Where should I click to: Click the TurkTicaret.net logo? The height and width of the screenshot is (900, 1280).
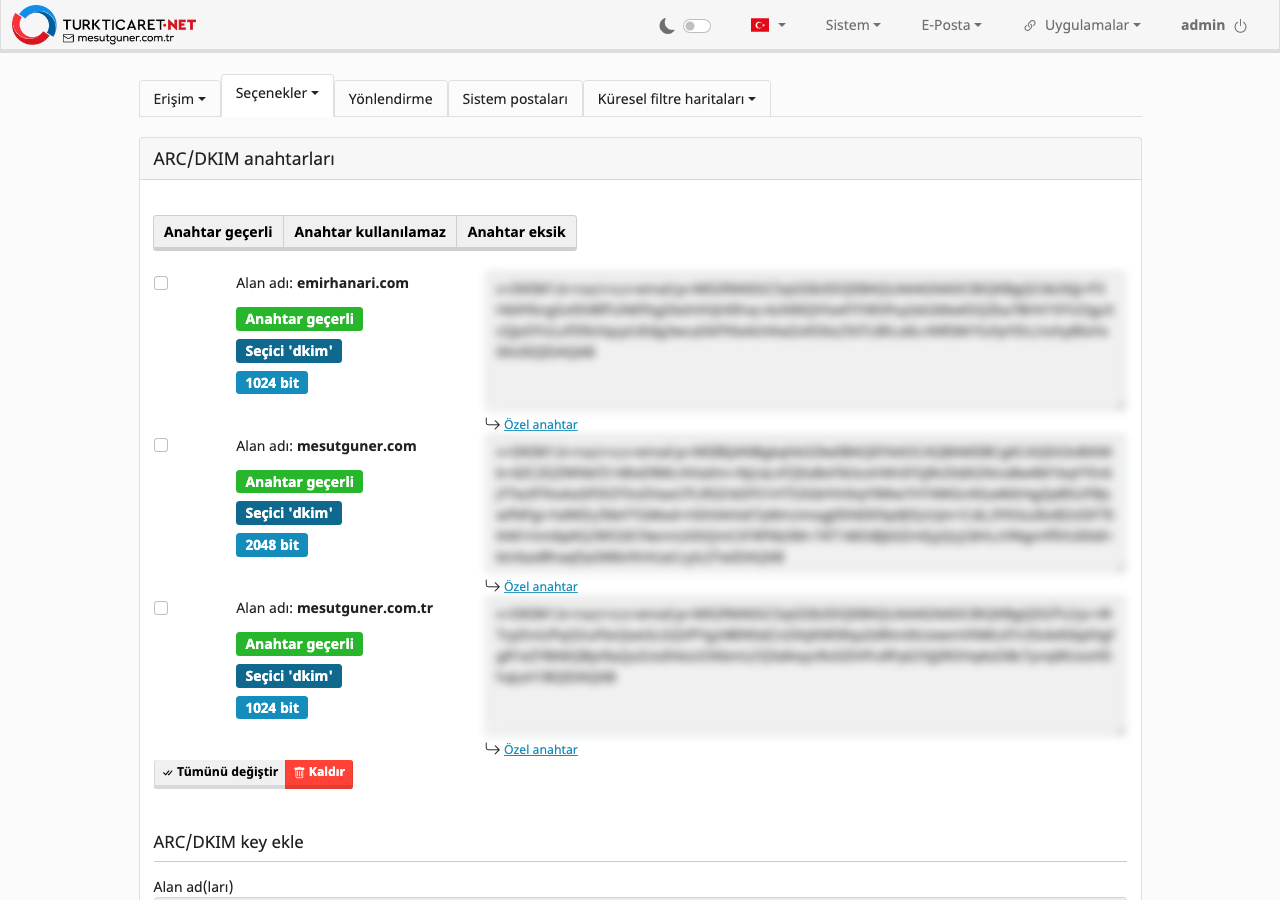pos(104,25)
